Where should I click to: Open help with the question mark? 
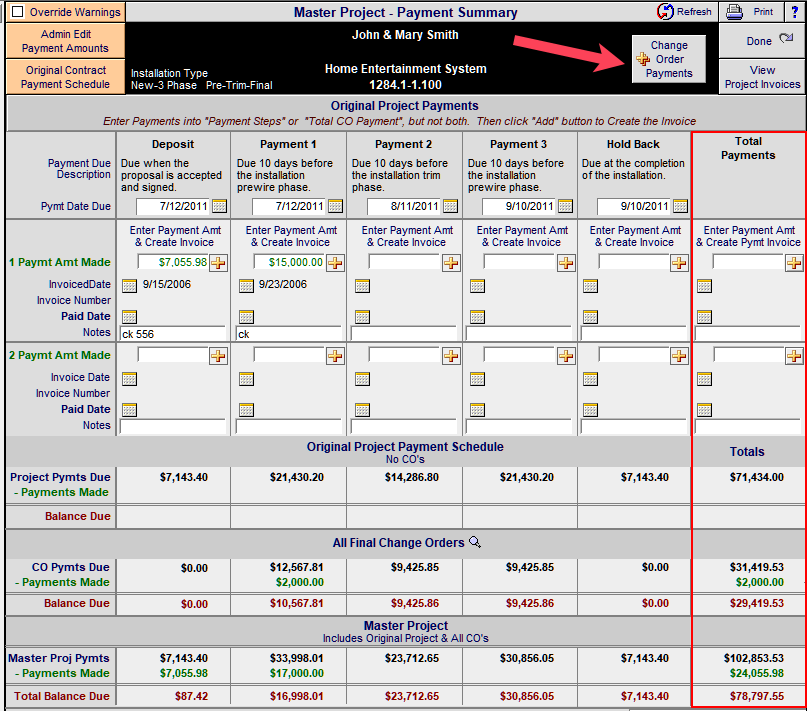tap(795, 11)
